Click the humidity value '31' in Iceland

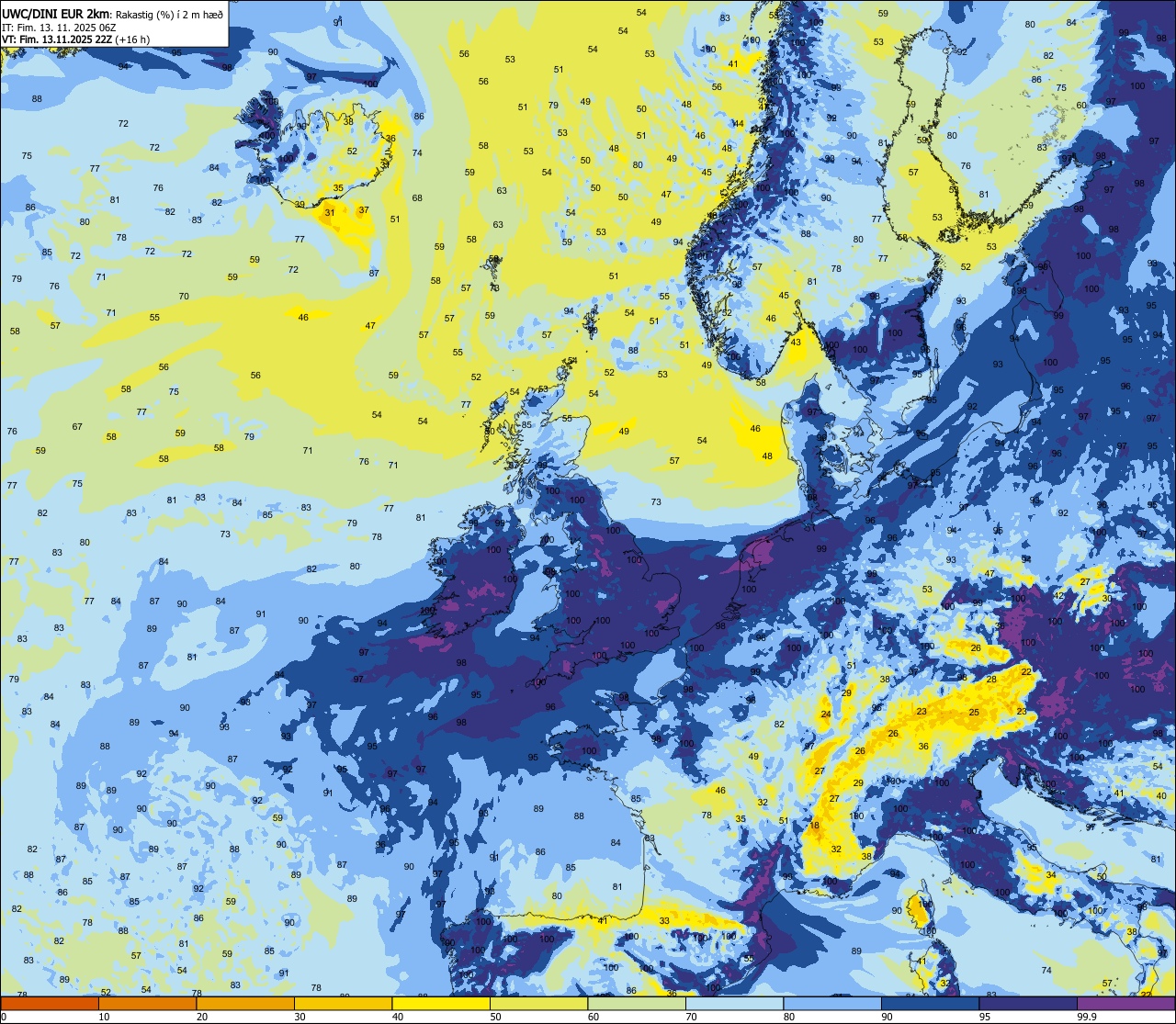pyautogui.click(x=330, y=213)
